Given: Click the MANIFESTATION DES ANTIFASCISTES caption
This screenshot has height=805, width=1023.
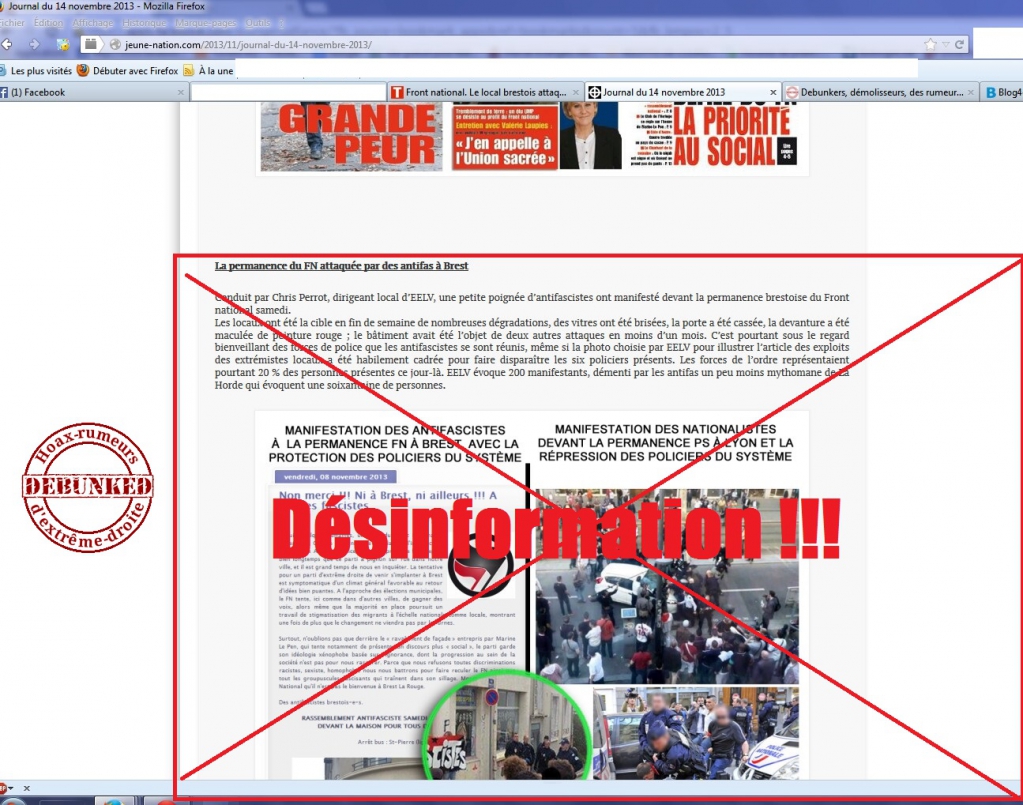Looking at the screenshot, I should click(x=395, y=444).
